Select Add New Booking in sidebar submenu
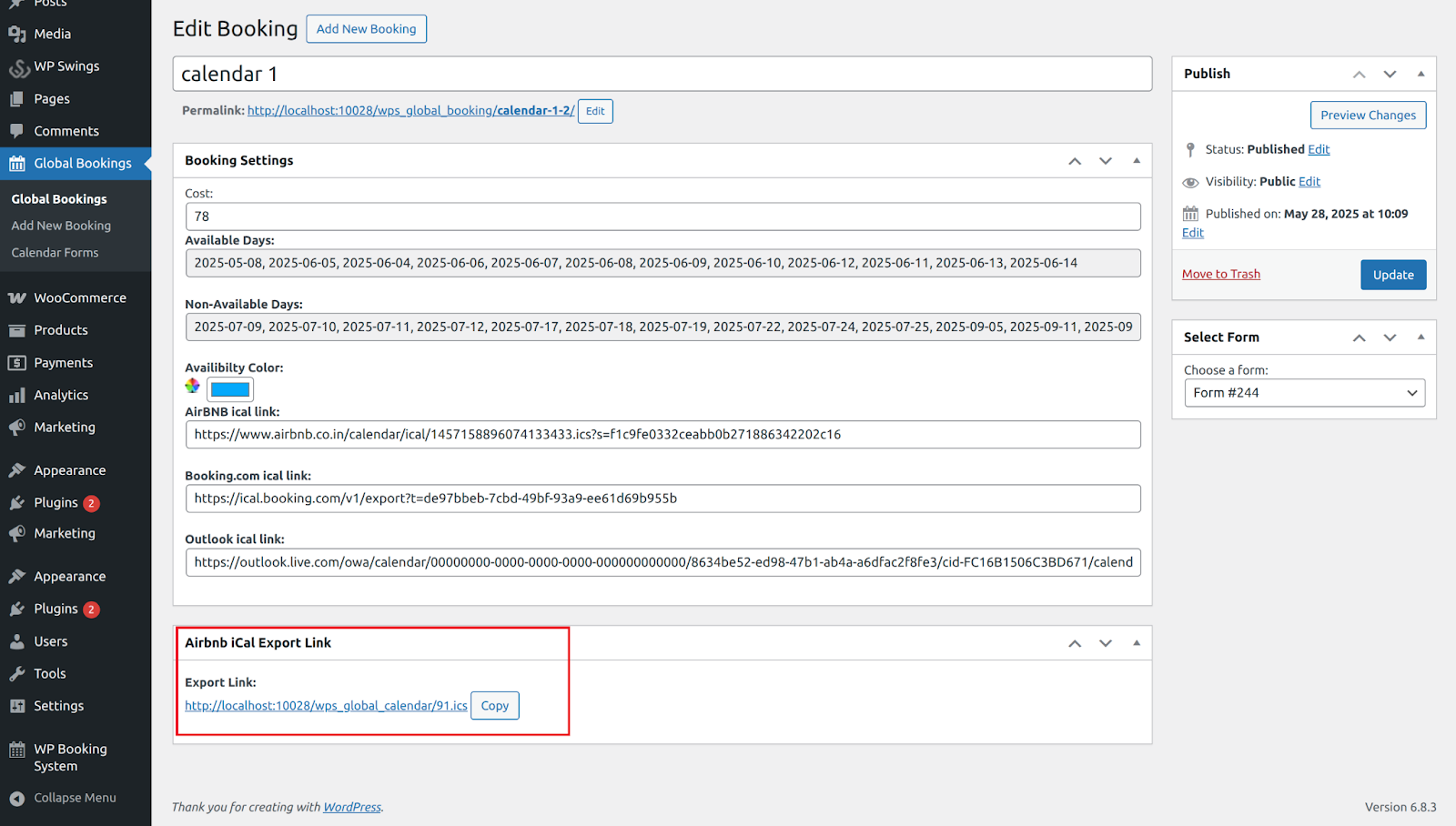The height and width of the screenshot is (826, 1456). click(x=61, y=226)
